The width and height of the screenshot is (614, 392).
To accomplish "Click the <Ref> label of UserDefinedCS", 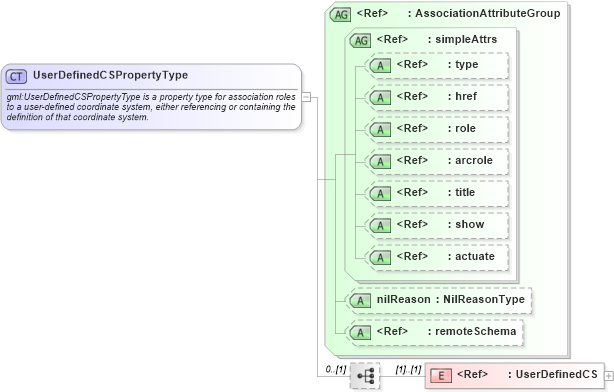I will click(472, 374).
